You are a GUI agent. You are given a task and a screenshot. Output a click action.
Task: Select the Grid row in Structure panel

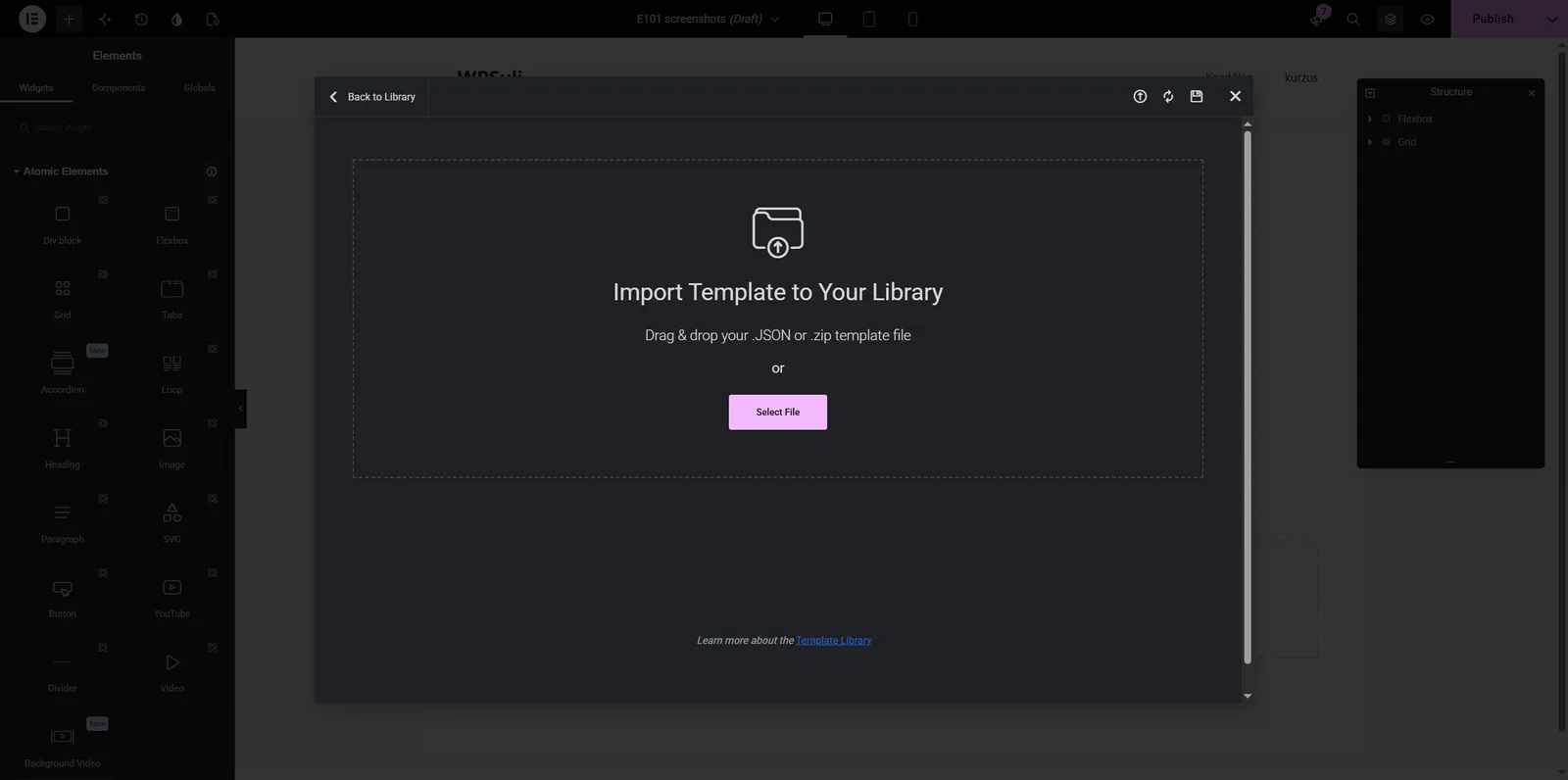(1450, 142)
